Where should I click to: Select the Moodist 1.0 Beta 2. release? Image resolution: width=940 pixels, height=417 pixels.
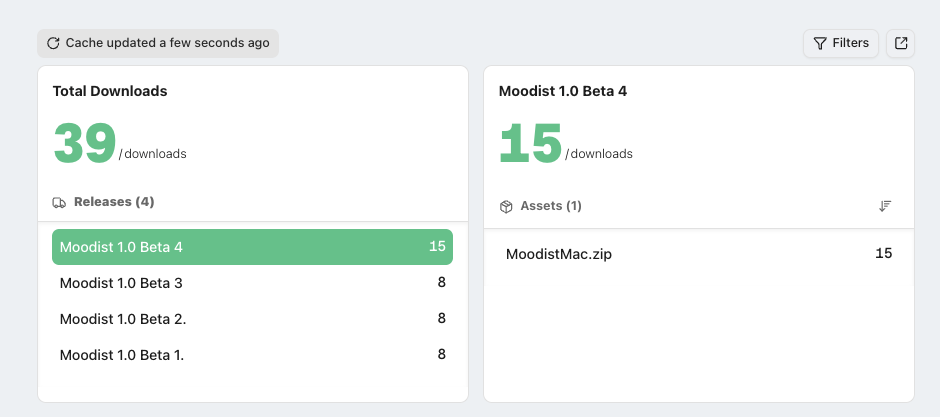click(252, 319)
